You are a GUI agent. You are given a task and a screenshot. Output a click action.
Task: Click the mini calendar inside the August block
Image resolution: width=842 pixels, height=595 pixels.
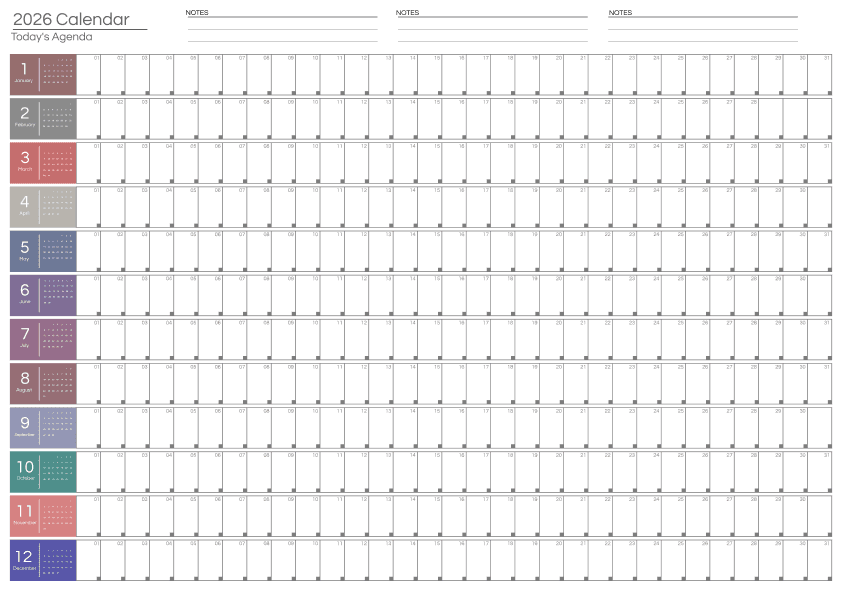point(58,381)
